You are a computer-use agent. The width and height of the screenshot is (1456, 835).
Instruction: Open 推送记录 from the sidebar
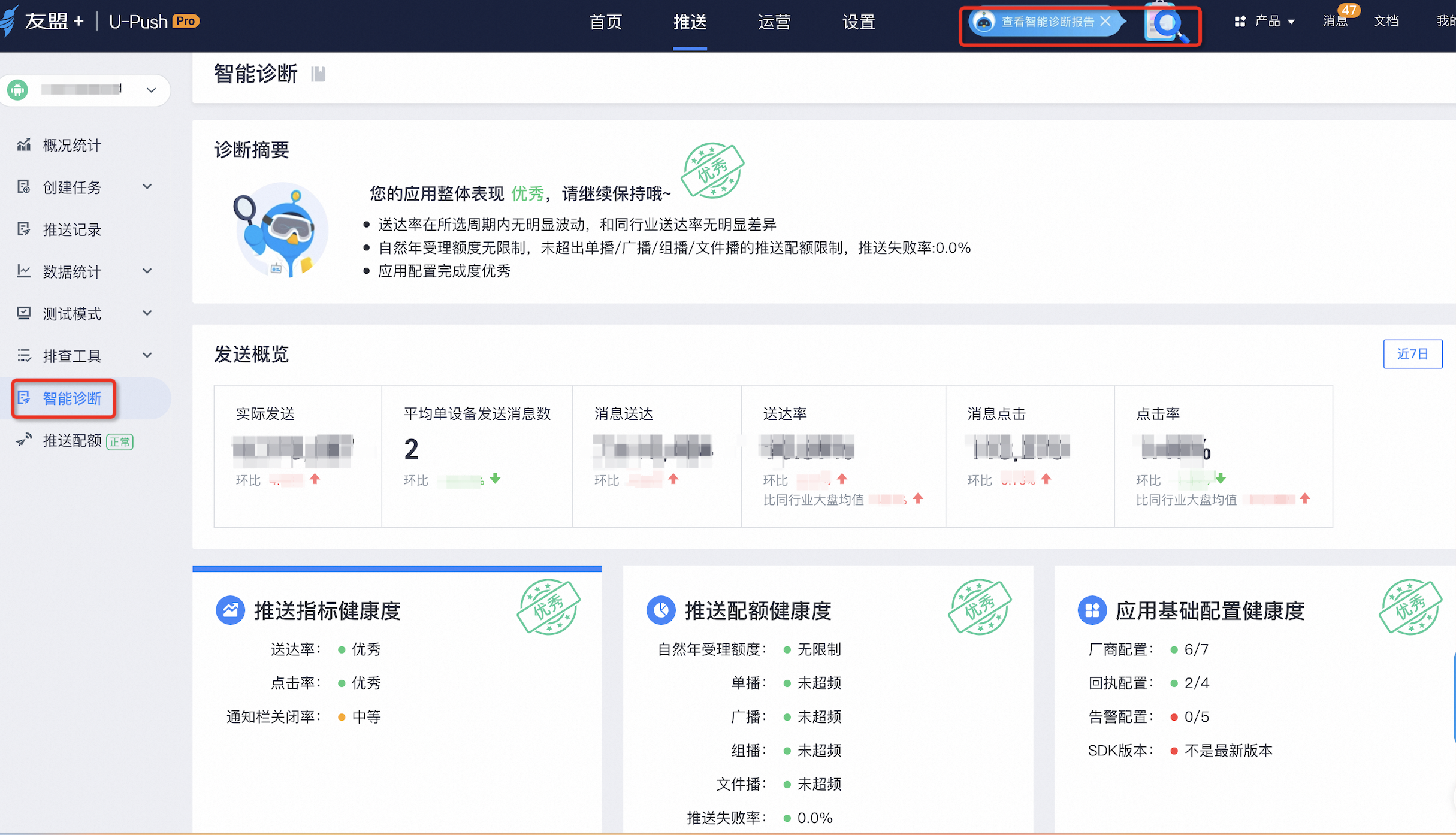72,229
